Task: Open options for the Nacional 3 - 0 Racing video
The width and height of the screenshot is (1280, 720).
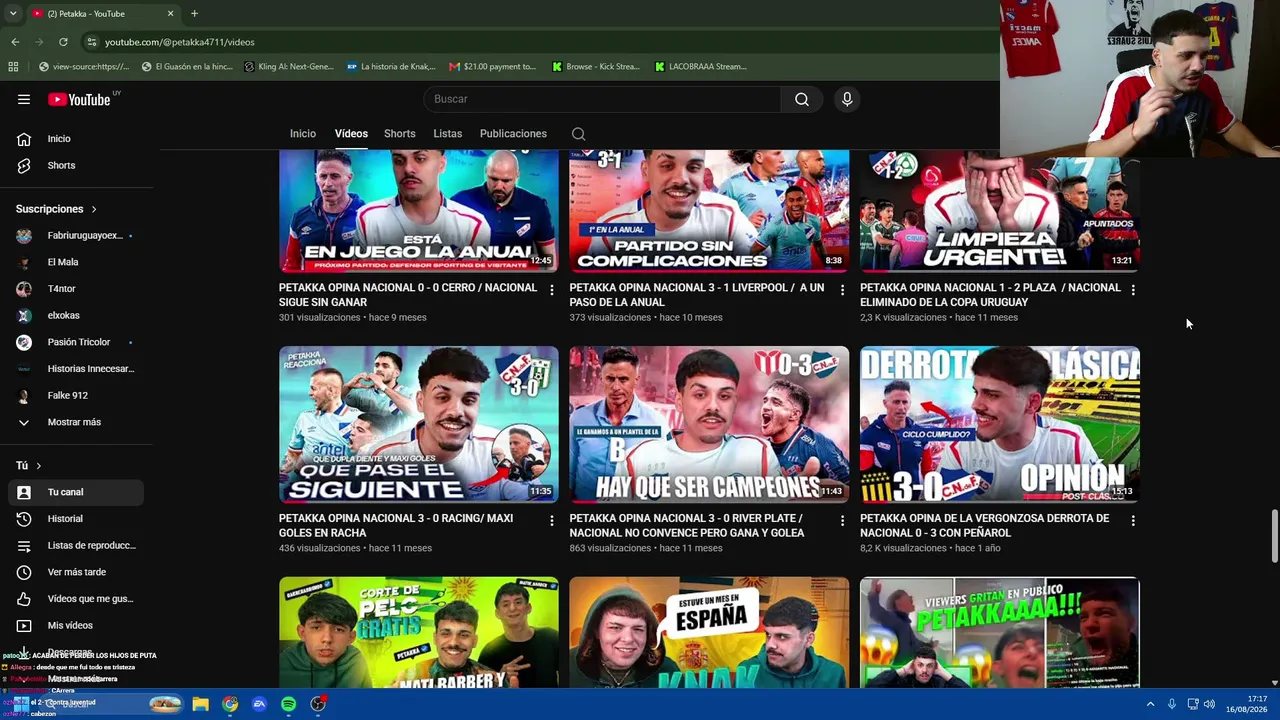Action: 551,521
